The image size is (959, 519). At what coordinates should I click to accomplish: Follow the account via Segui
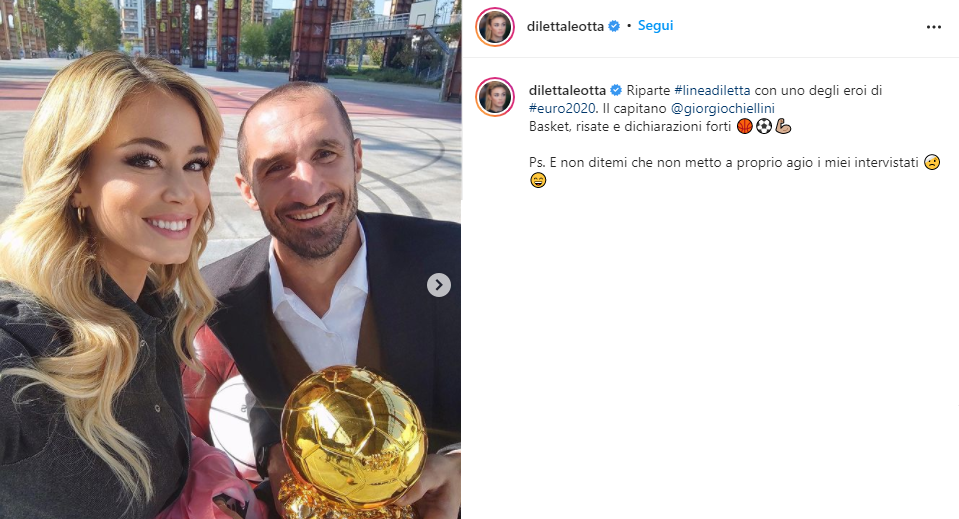pyautogui.click(x=655, y=26)
